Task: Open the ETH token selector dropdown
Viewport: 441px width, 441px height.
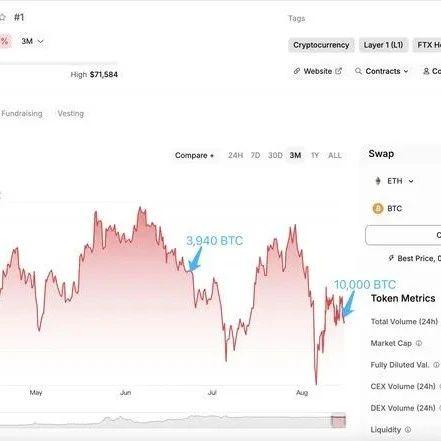Action: (x=394, y=181)
